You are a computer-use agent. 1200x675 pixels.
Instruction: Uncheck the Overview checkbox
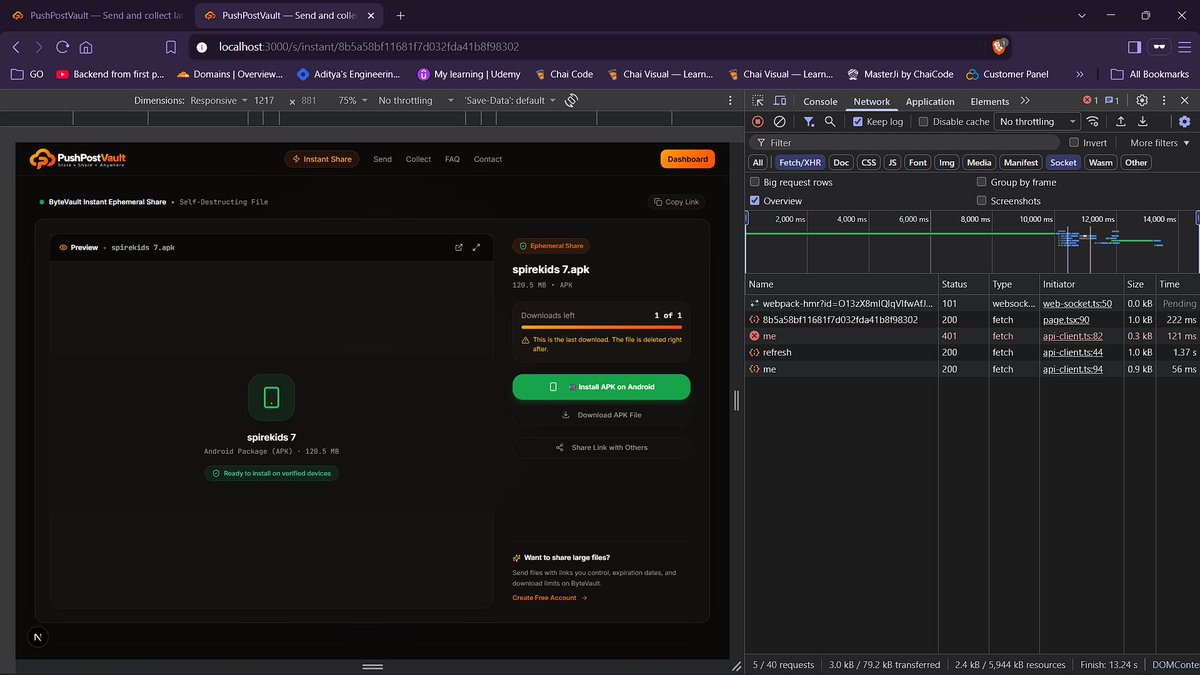755,200
